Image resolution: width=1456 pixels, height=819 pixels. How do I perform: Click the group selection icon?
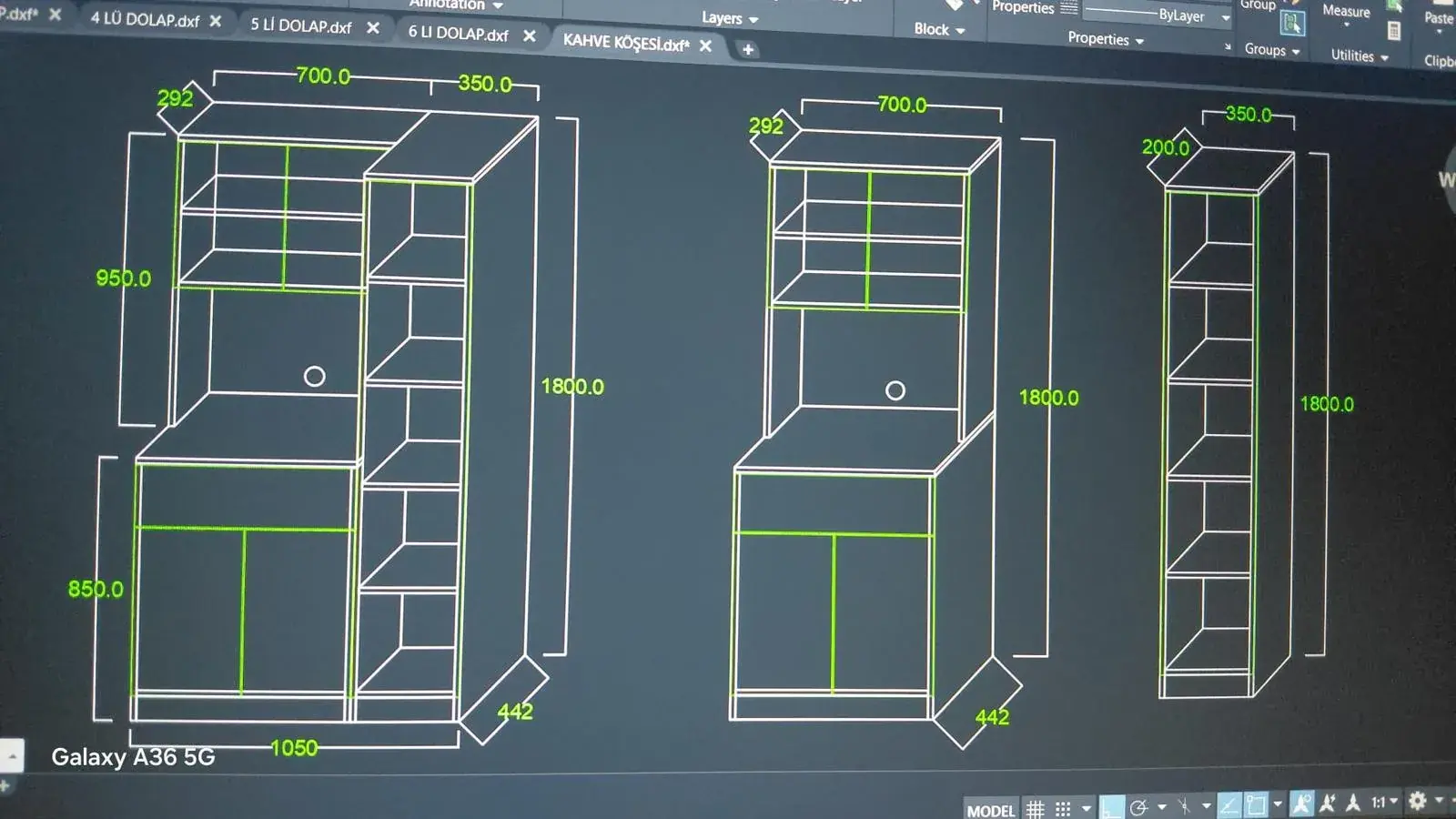[x=1291, y=23]
